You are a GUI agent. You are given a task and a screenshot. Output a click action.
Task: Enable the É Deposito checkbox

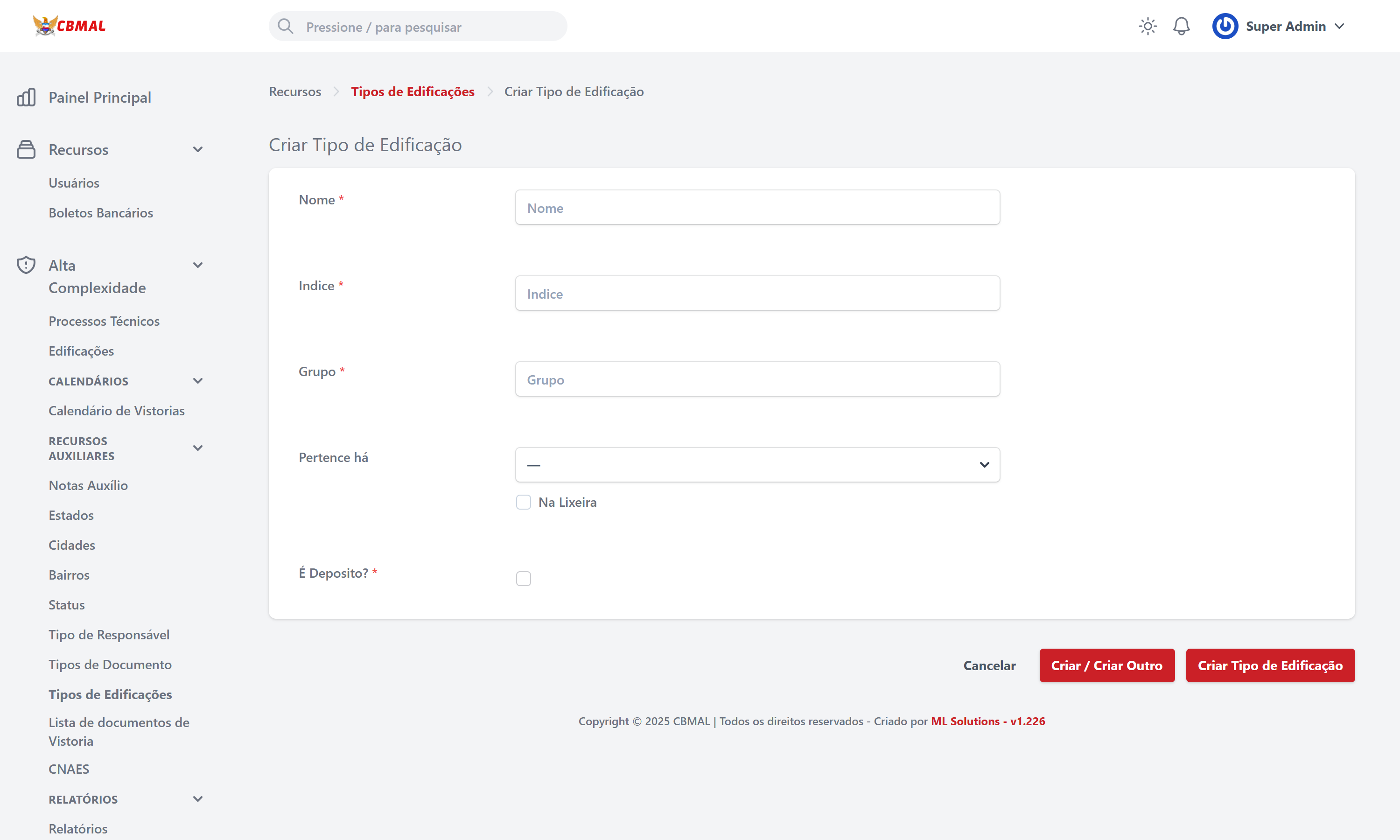pos(524,578)
